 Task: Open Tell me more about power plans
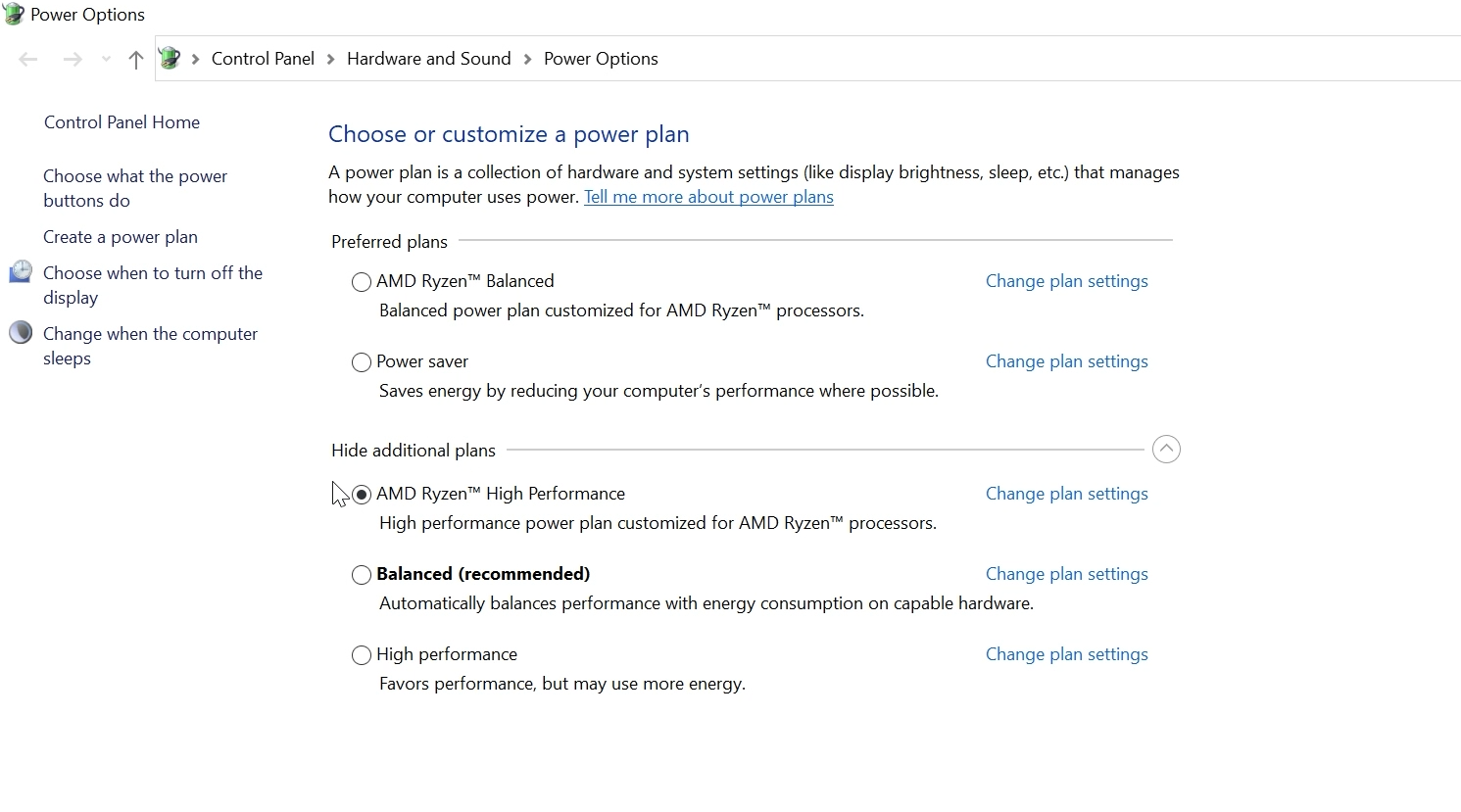pyautogui.click(x=708, y=197)
